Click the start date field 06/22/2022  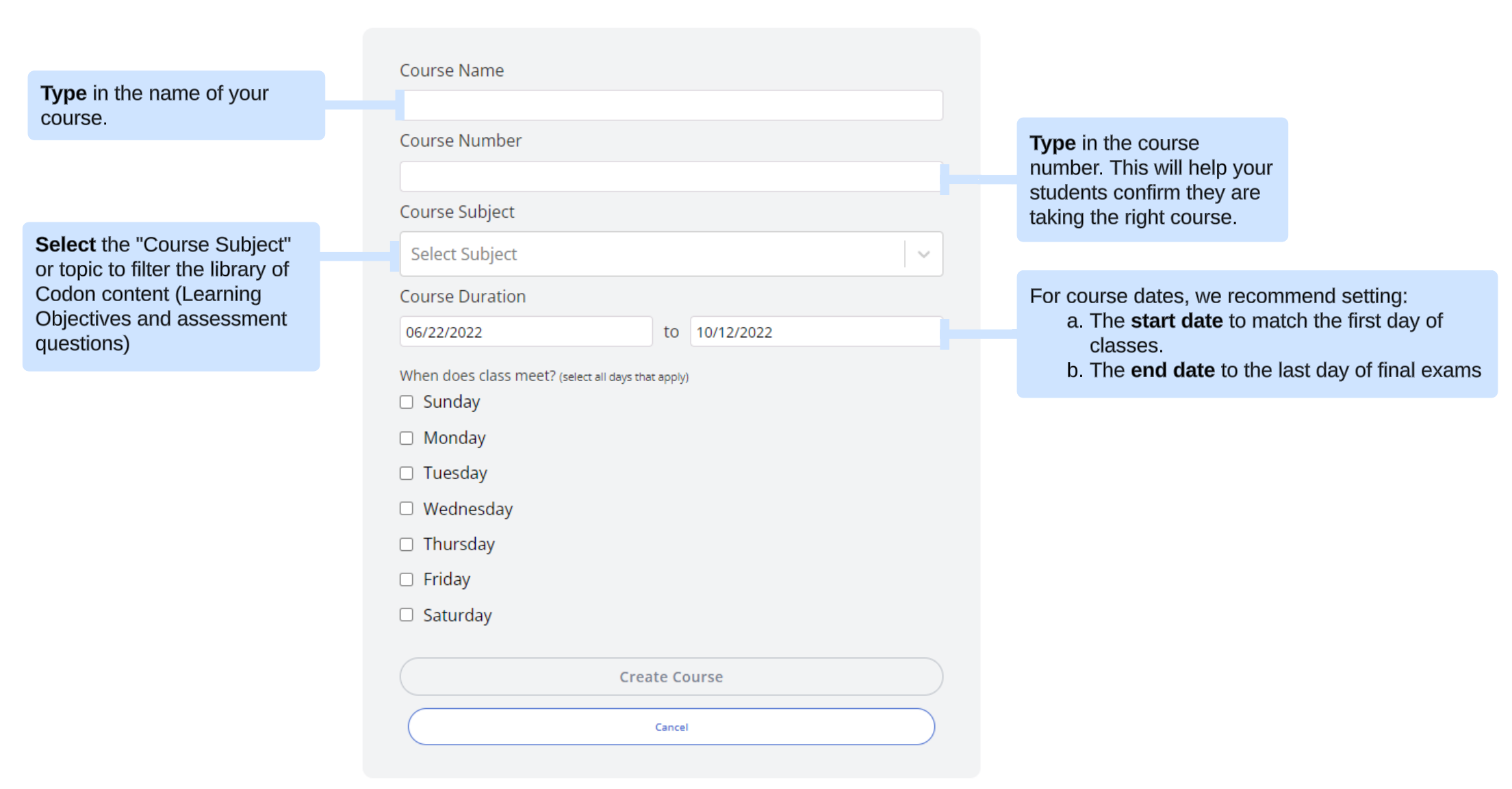[x=525, y=332]
